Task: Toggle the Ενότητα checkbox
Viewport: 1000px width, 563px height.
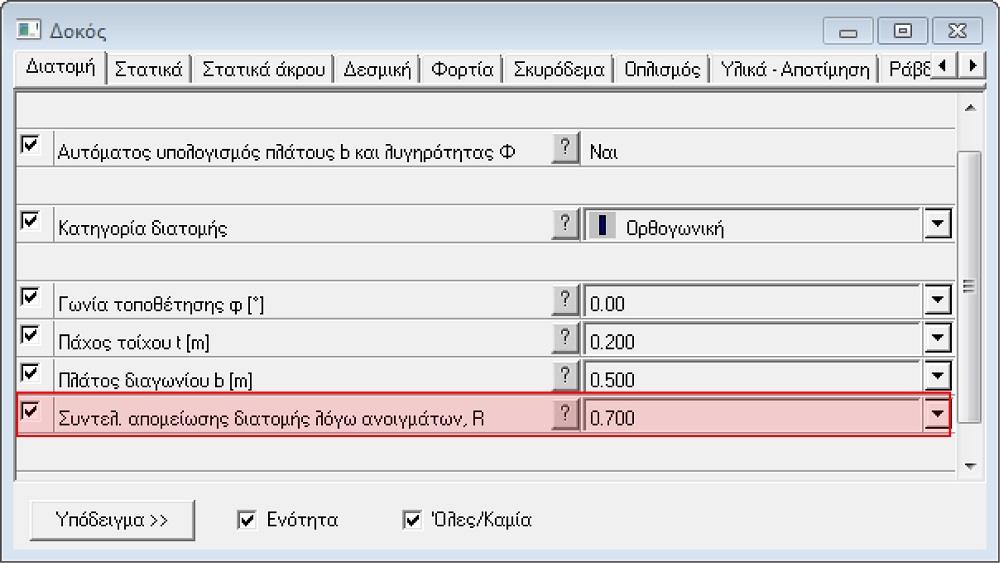Action: point(247,520)
